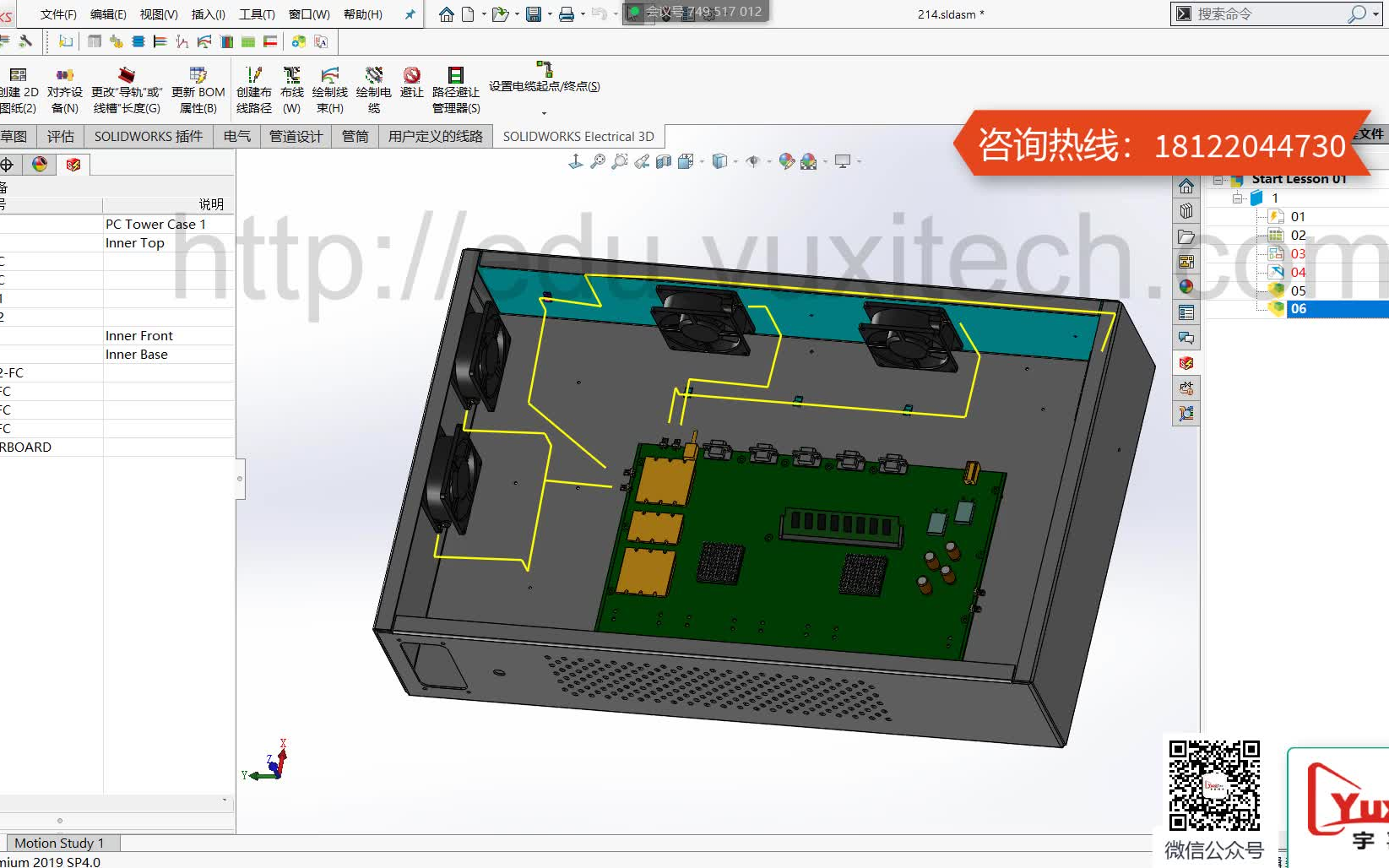Expand the Save icon dropdown arrow
Viewport: 1389px width, 868px height.
click(x=550, y=14)
